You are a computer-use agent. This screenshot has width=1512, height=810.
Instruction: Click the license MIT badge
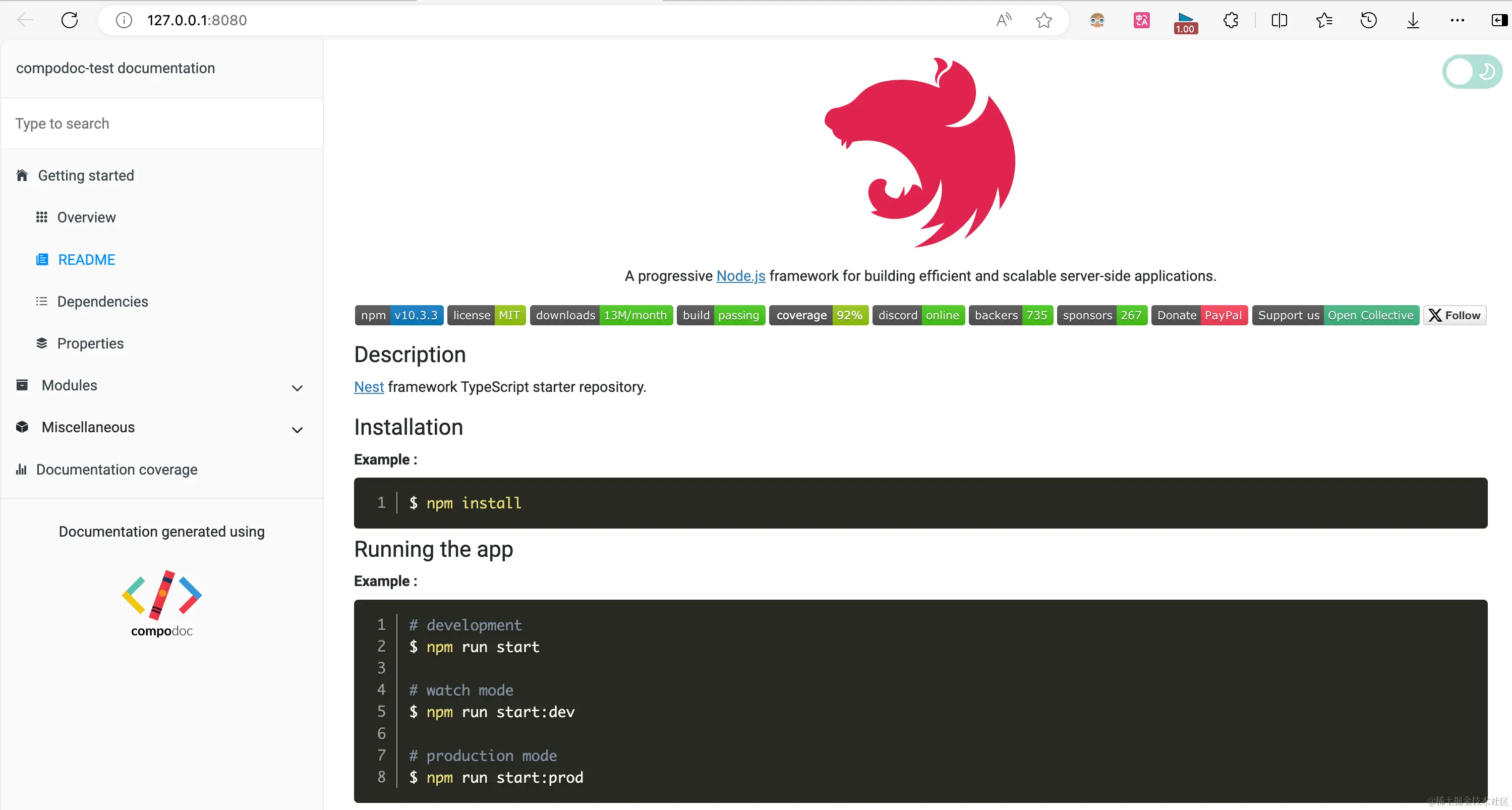487,315
